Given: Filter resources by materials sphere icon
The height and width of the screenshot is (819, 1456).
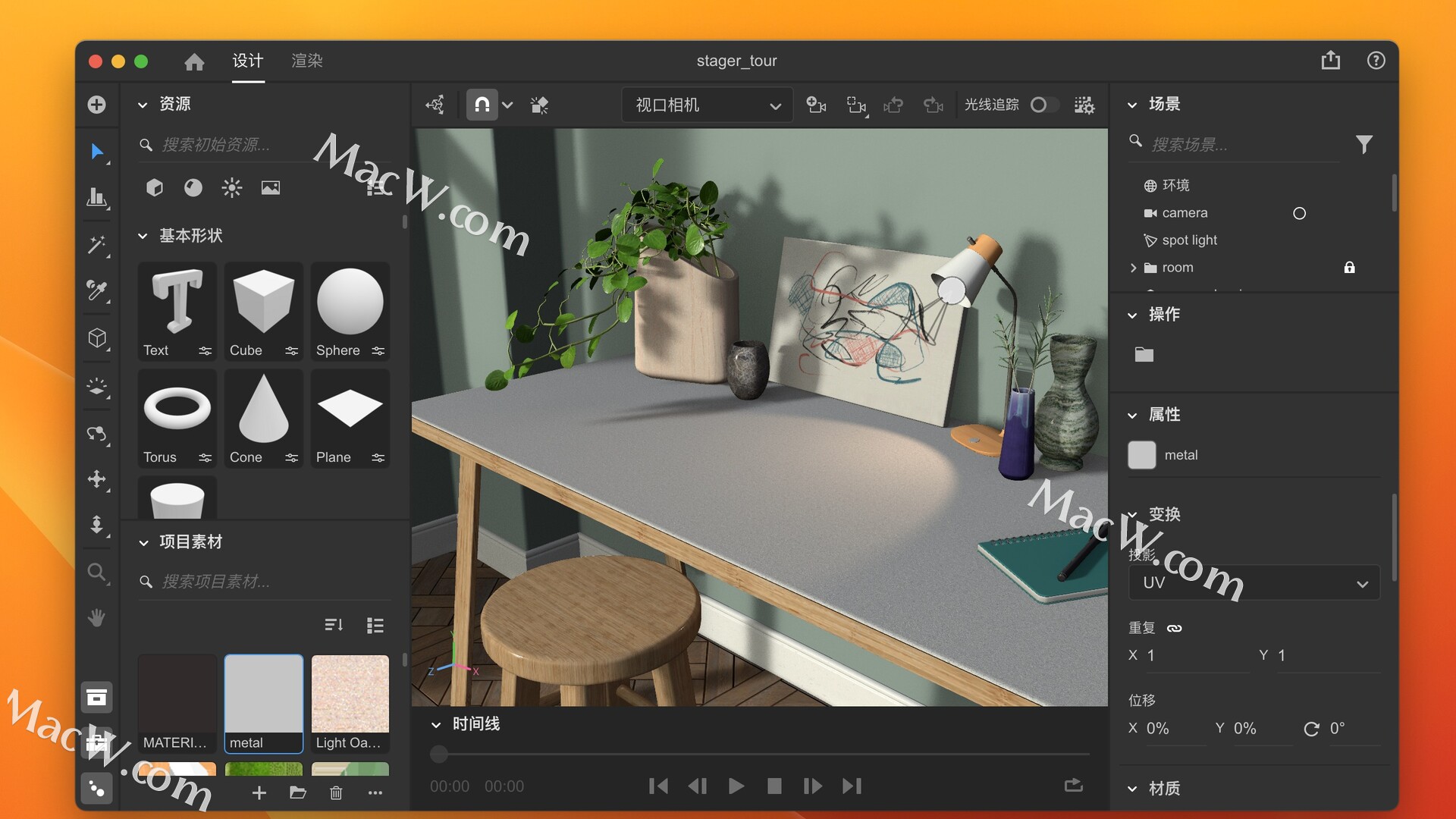Looking at the screenshot, I should click(x=193, y=187).
